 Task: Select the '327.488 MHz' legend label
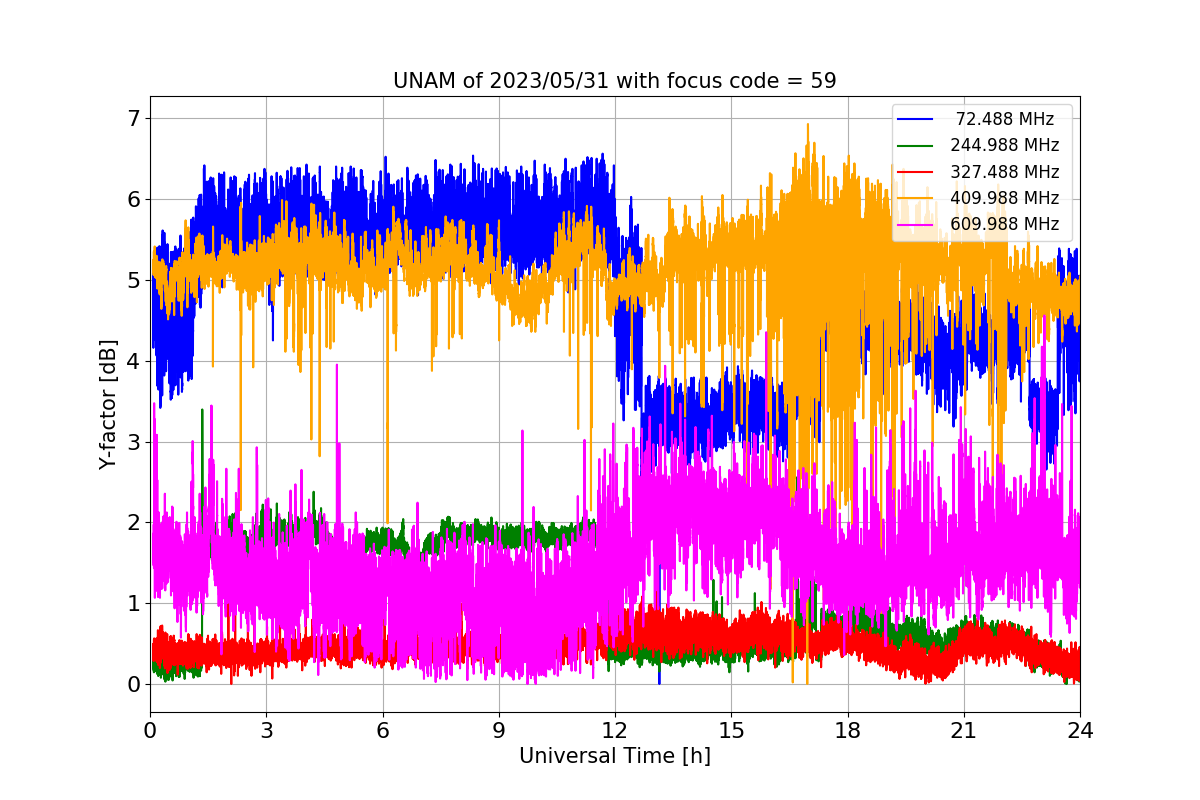click(x=1004, y=172)
